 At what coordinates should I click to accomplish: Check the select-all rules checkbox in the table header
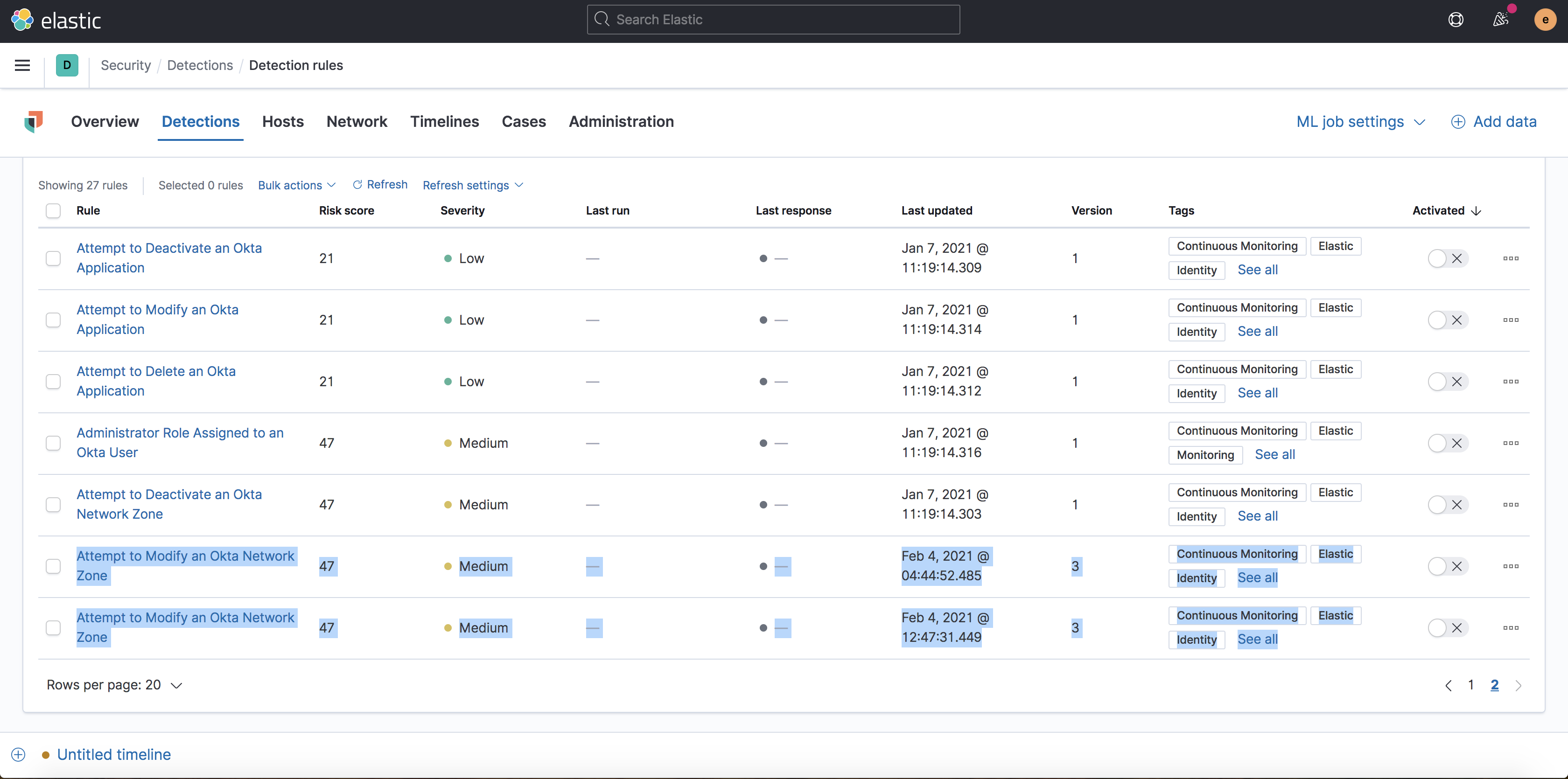[53, 210]
